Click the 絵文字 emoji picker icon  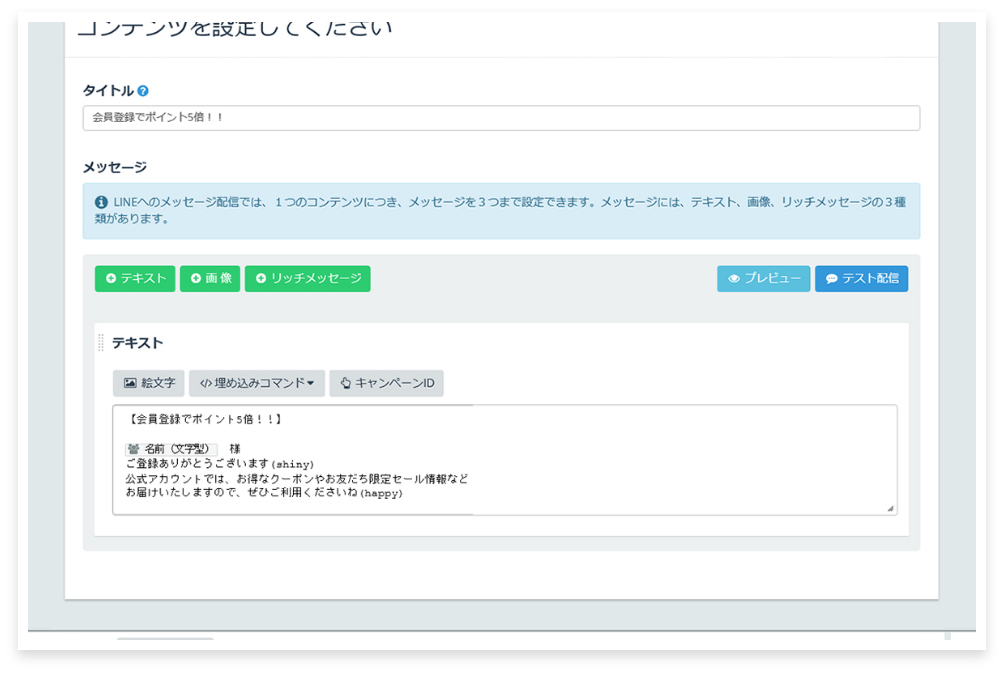pos(131,383)
